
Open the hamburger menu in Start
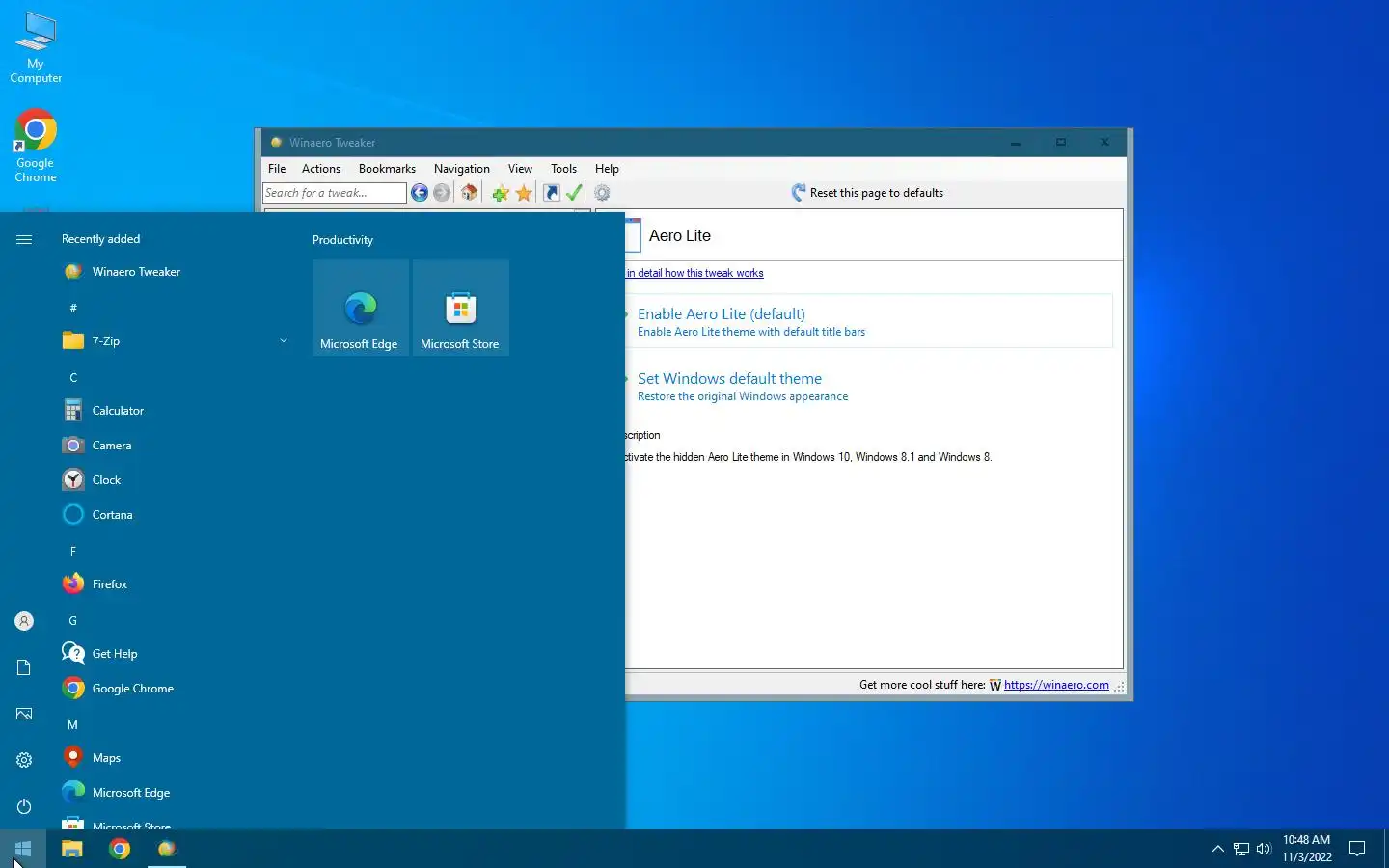(x=24, y=239)
